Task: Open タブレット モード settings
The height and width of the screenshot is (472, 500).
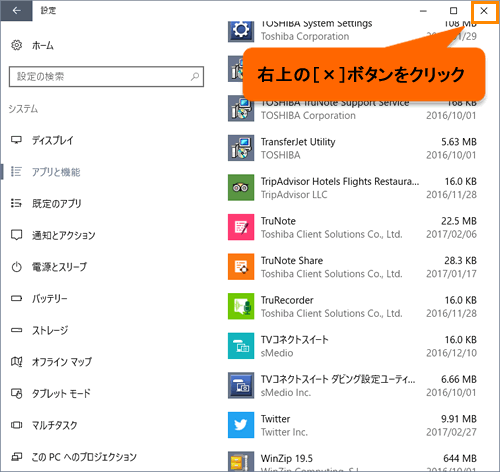Action: click(61, 393)
